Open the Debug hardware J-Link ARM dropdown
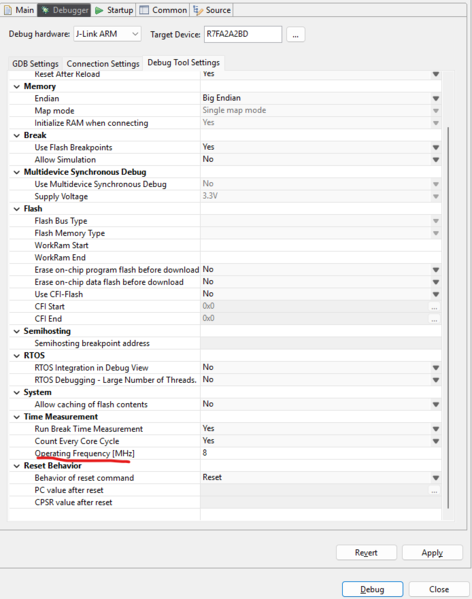 pos(107,34)
